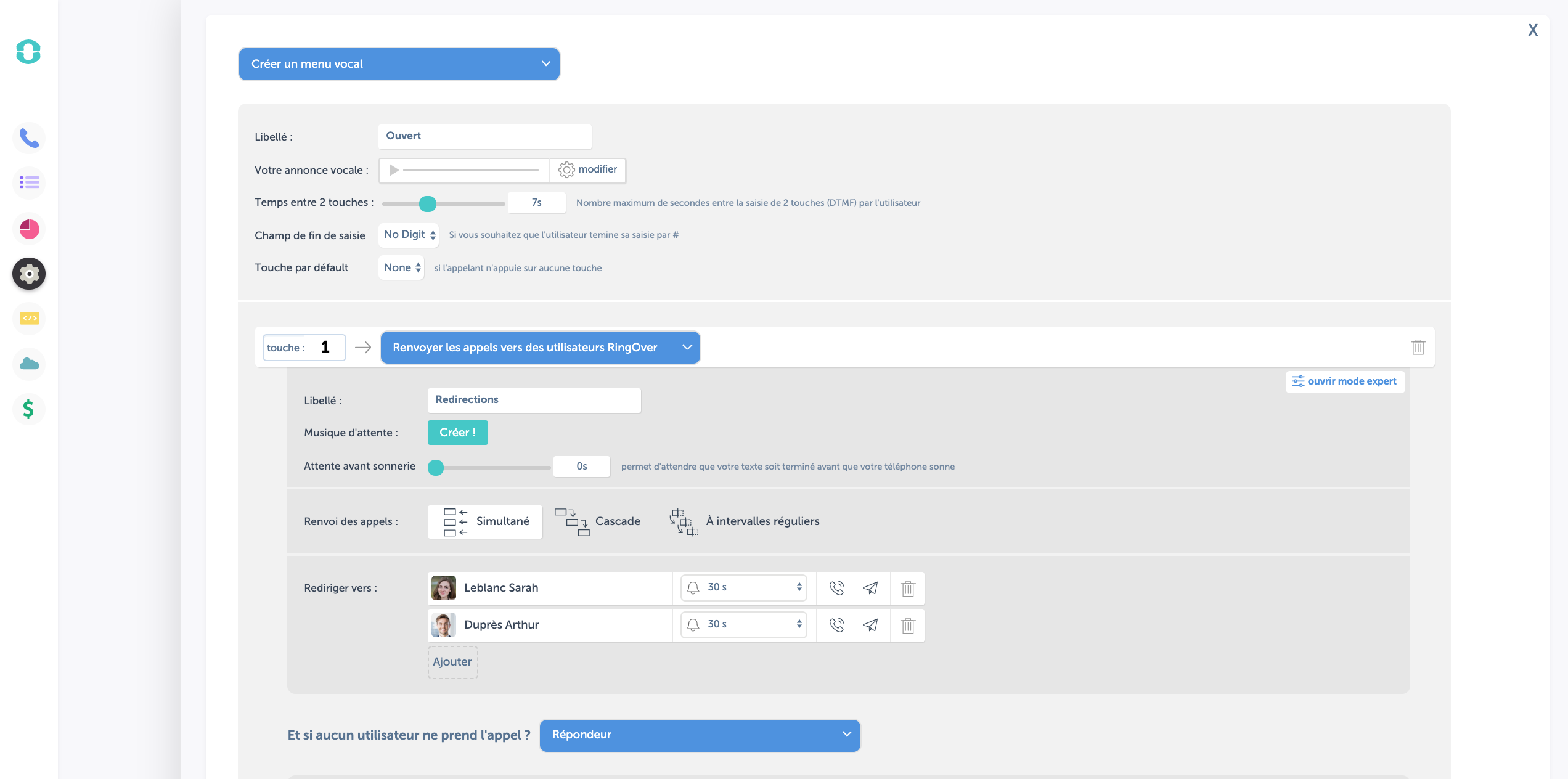The height and width of the screenshot is (779, 1568).
Task: Click the send/redirect arrow icon for Leblanc Sarah
Action: [x=870, y=588]
